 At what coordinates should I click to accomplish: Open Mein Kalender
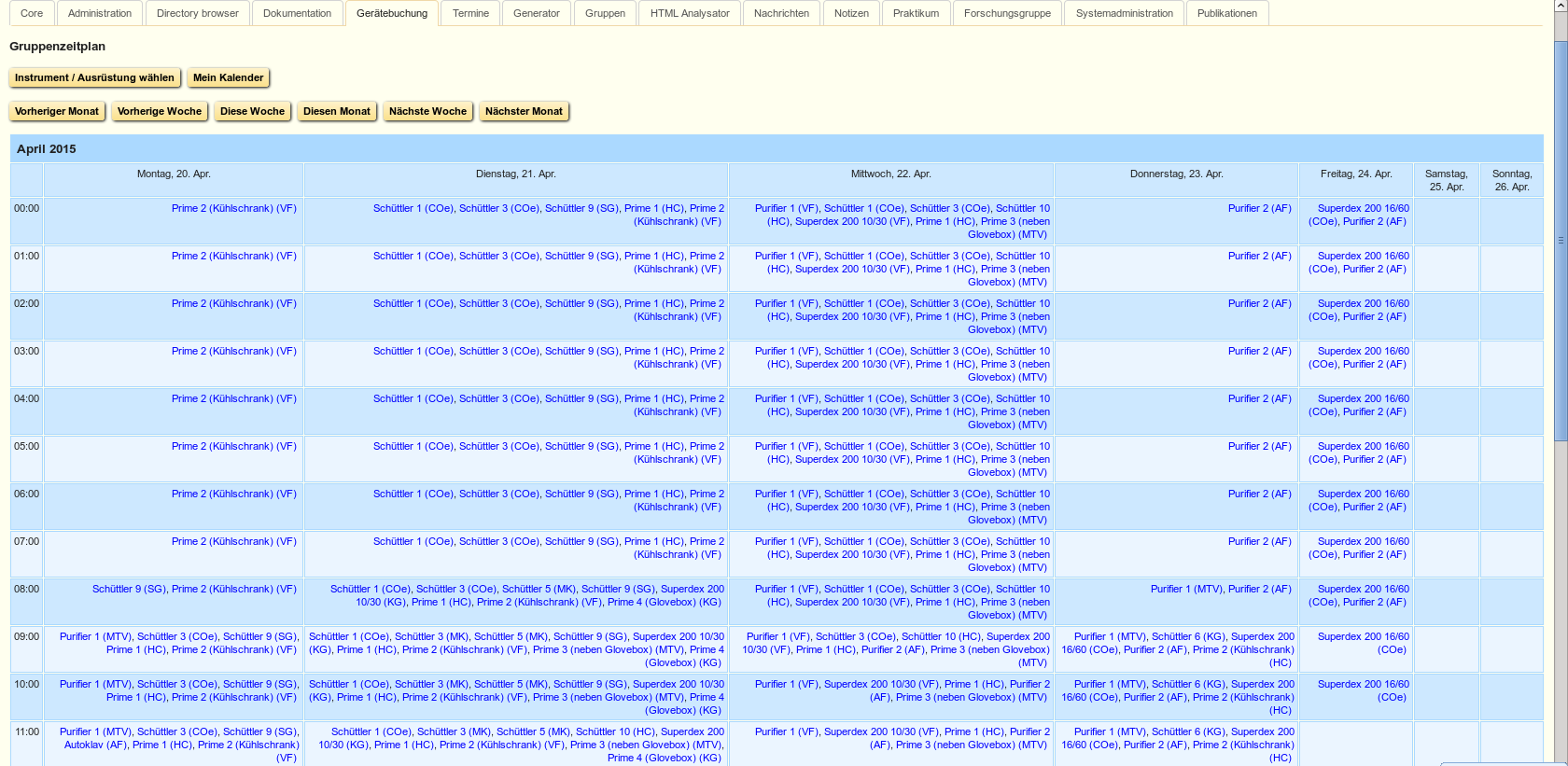[x=228, y=77]
